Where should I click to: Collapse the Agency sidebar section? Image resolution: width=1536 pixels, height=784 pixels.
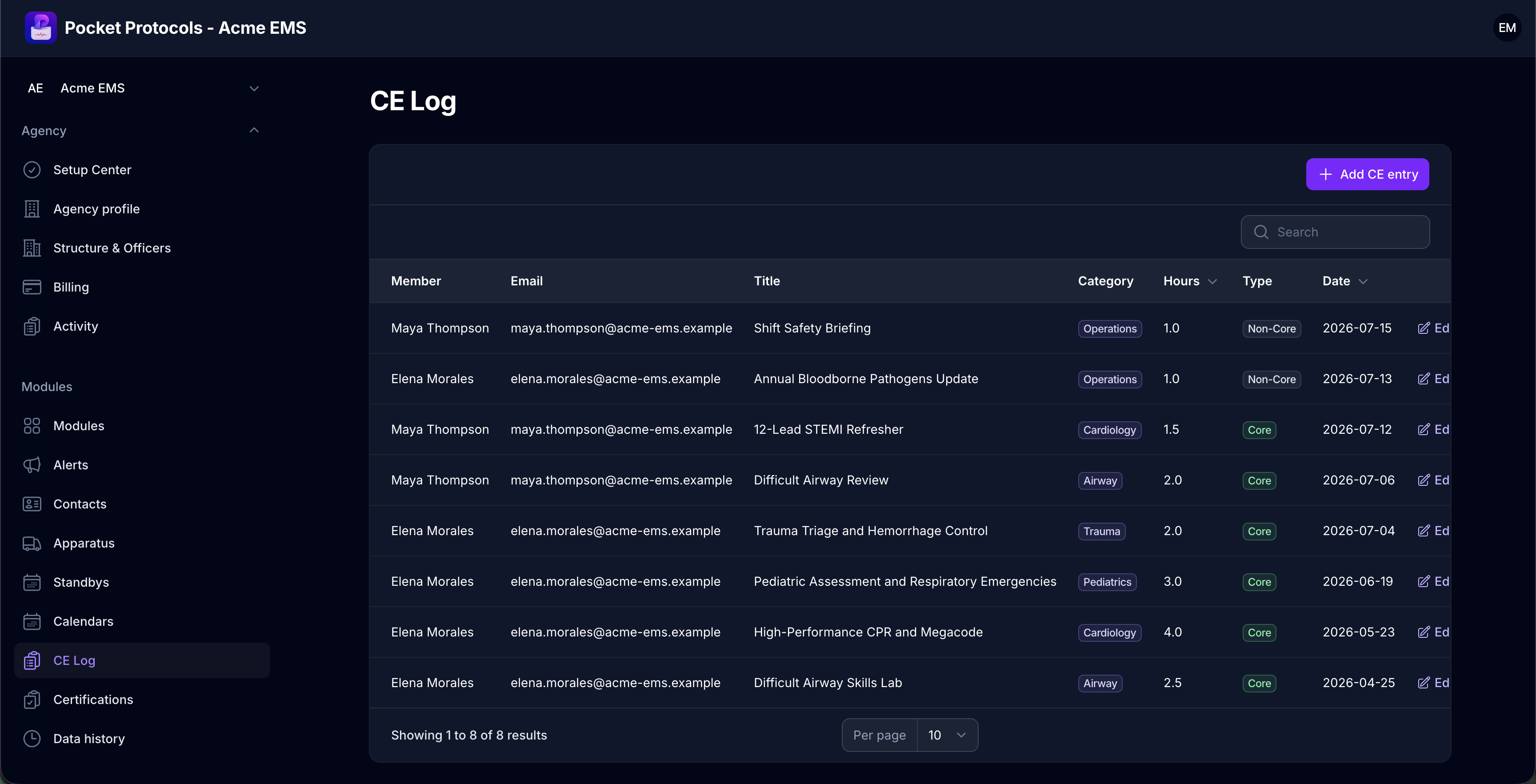pos(254,131)
